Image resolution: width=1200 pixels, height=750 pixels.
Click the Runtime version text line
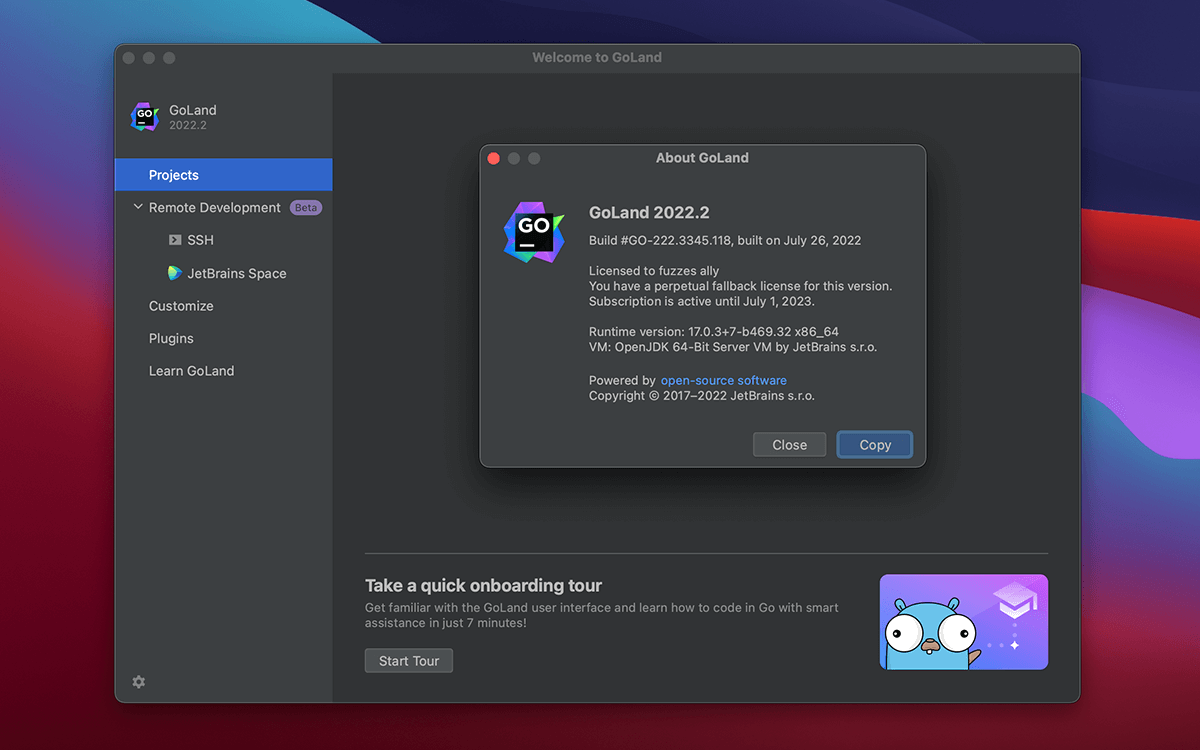714,332
